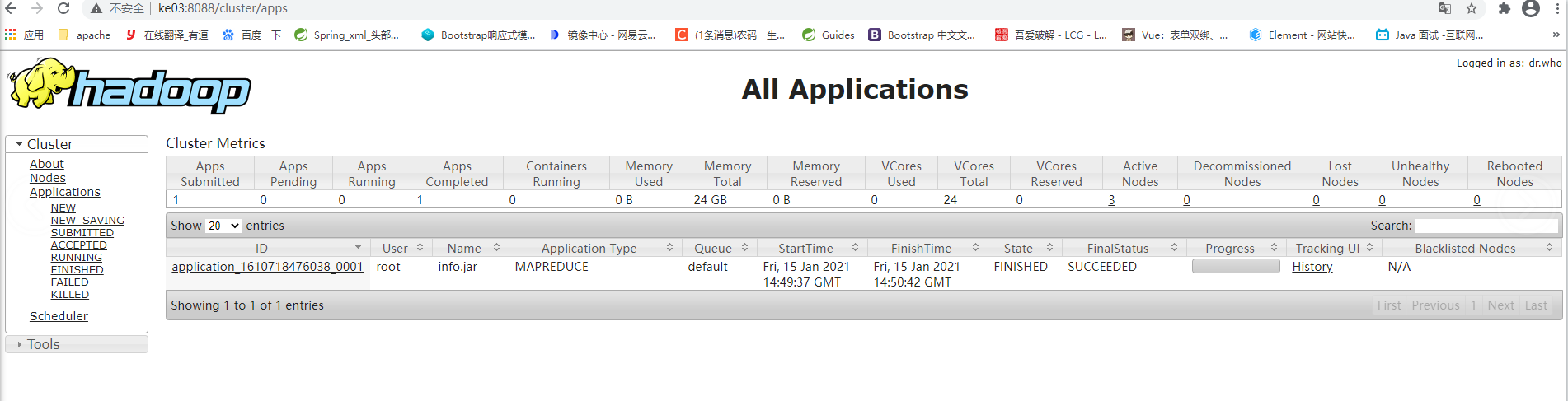
Task: Collapse the Cluster sidebar section
Action: 77,144
